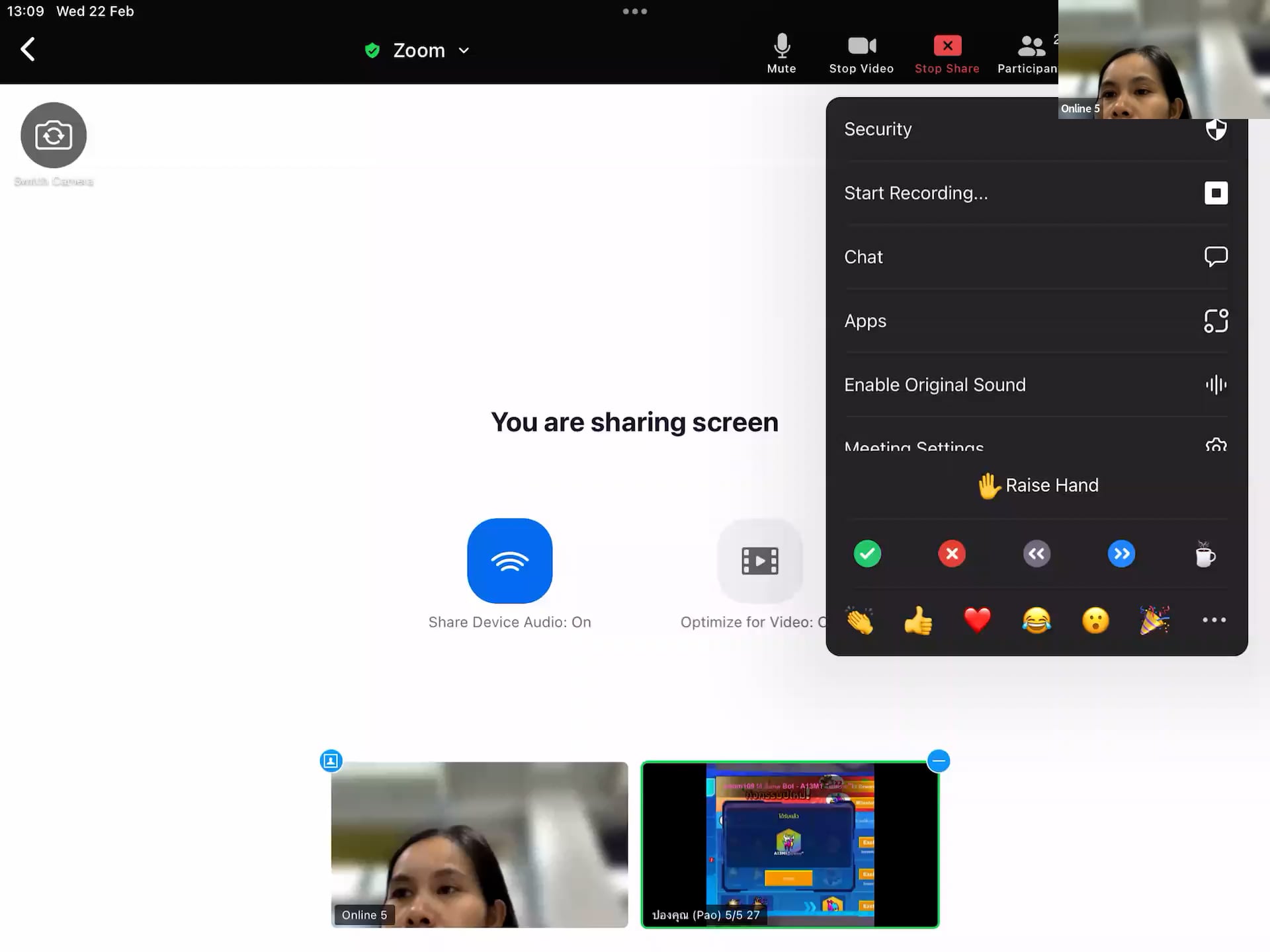
Task: Send the green checkmark Yes reaction
Action: coord(867,554)
